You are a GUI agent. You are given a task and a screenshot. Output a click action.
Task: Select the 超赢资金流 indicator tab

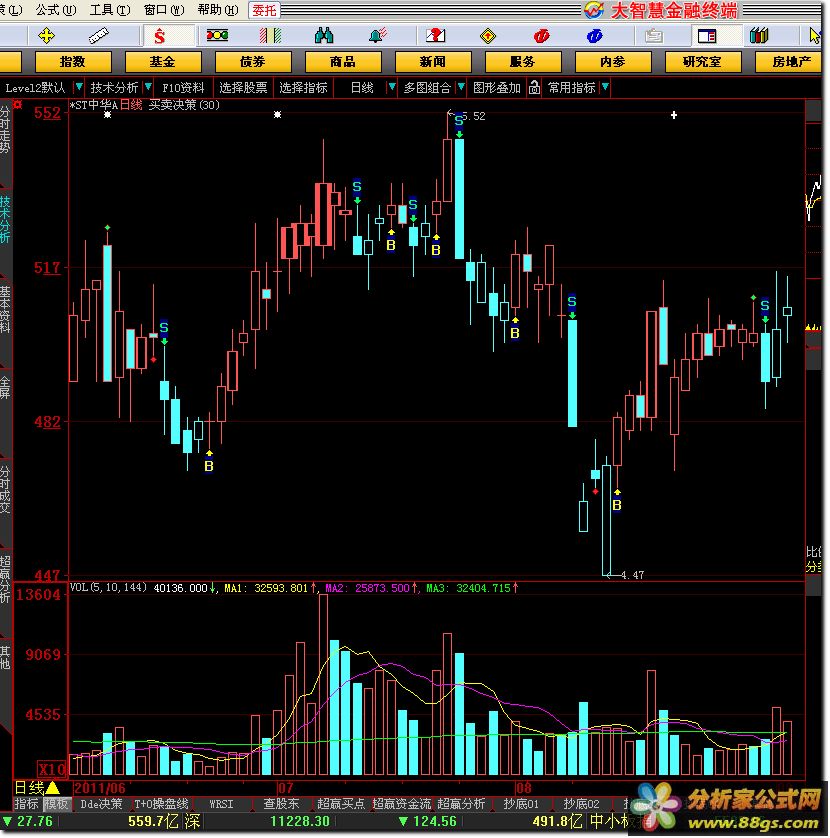pos(401,804)
